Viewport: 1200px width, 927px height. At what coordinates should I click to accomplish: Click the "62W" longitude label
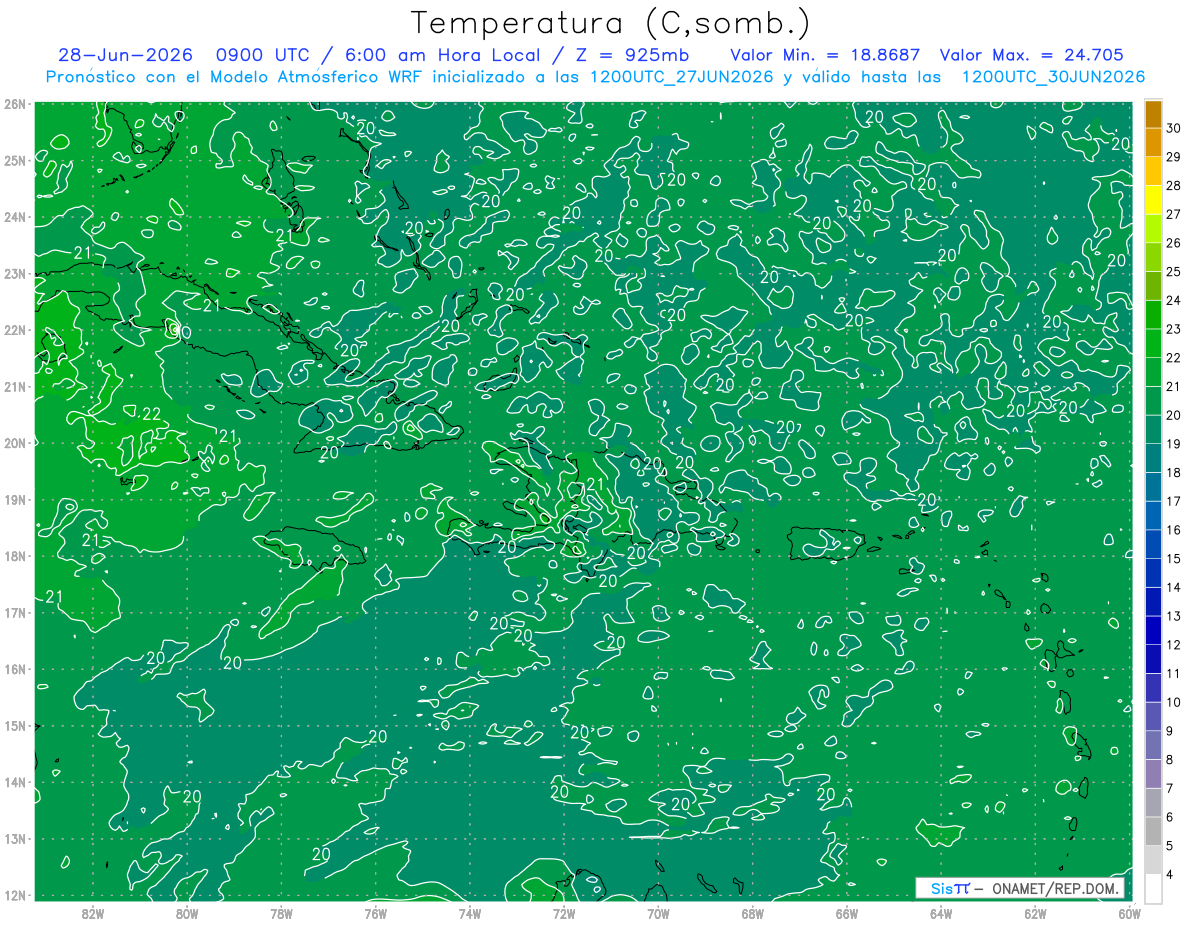pos(1035,913)
